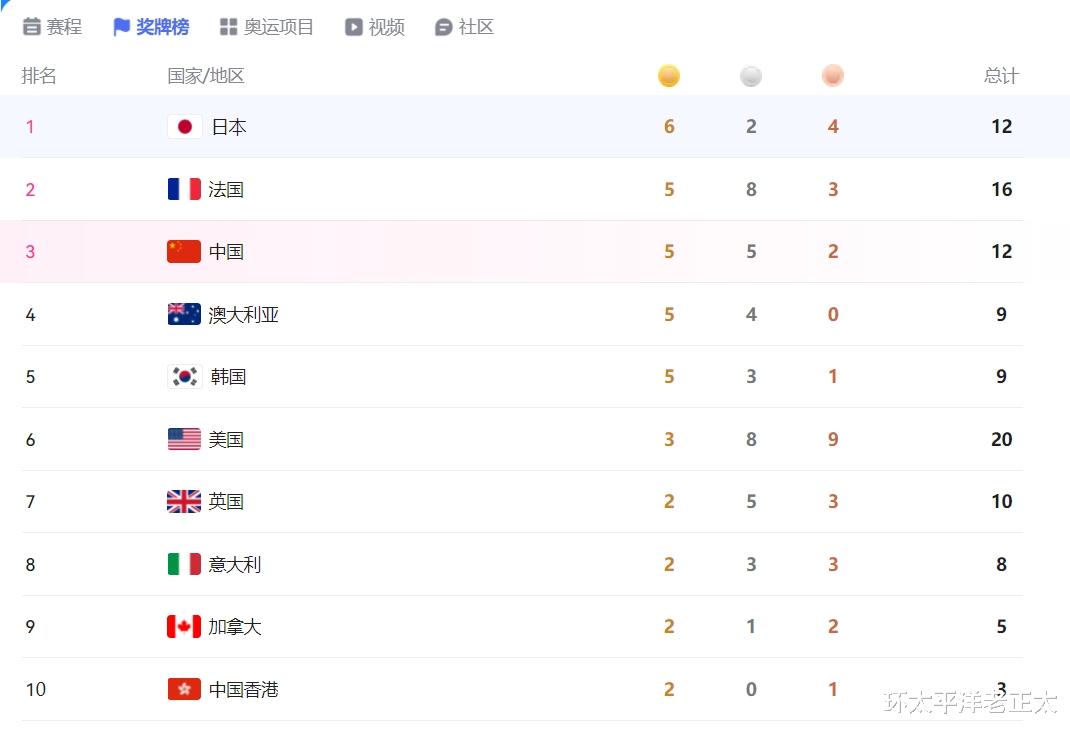
Task: Click the France flag icon
Action: point(184,189)
